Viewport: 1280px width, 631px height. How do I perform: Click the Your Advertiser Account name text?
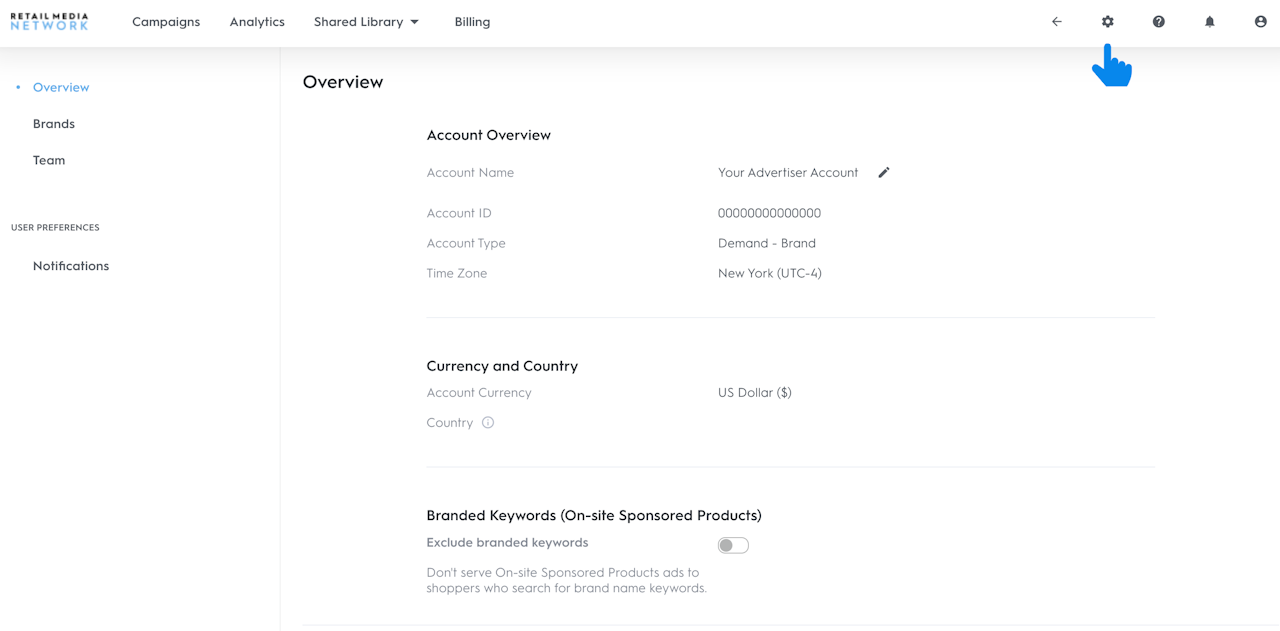[x=788, y=173]
